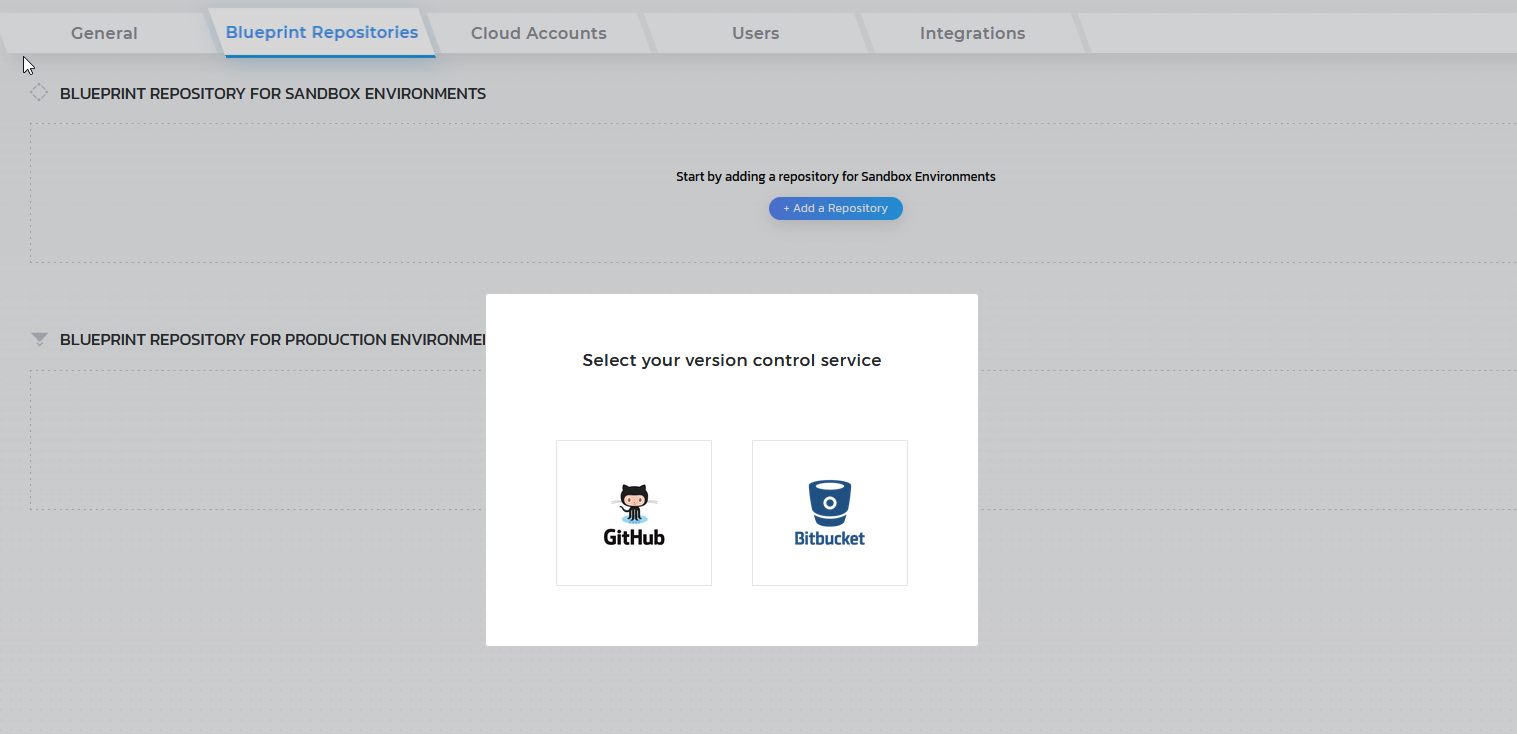
Task: Click the Production Environments section heading text
Action: click(x=273, y=339)
